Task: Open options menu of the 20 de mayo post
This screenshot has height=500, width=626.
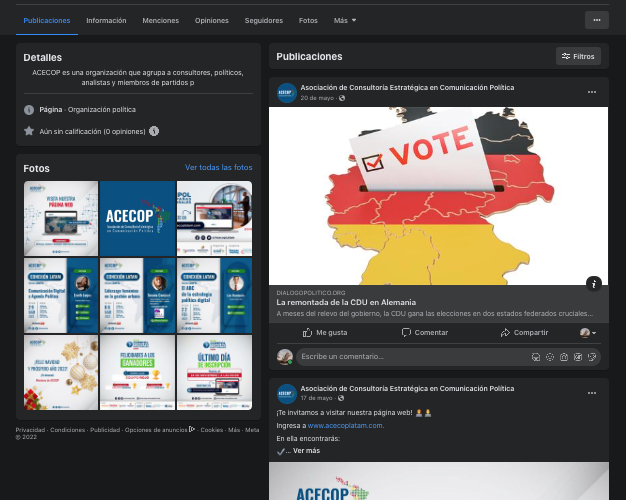Action: pos(592,92)
